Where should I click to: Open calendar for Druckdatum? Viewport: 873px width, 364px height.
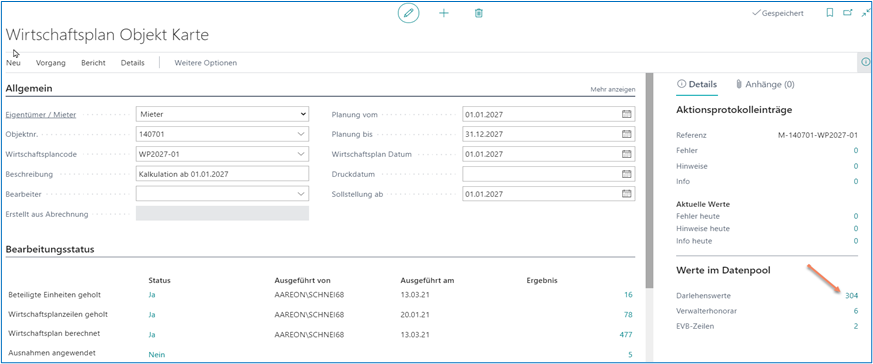[x=626, y=174]
